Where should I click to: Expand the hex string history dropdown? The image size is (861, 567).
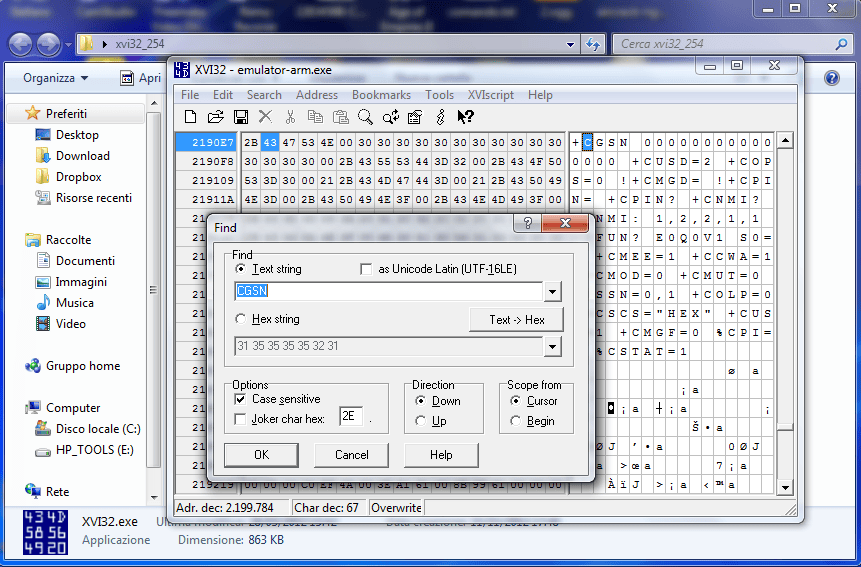(x=553, y=347)
